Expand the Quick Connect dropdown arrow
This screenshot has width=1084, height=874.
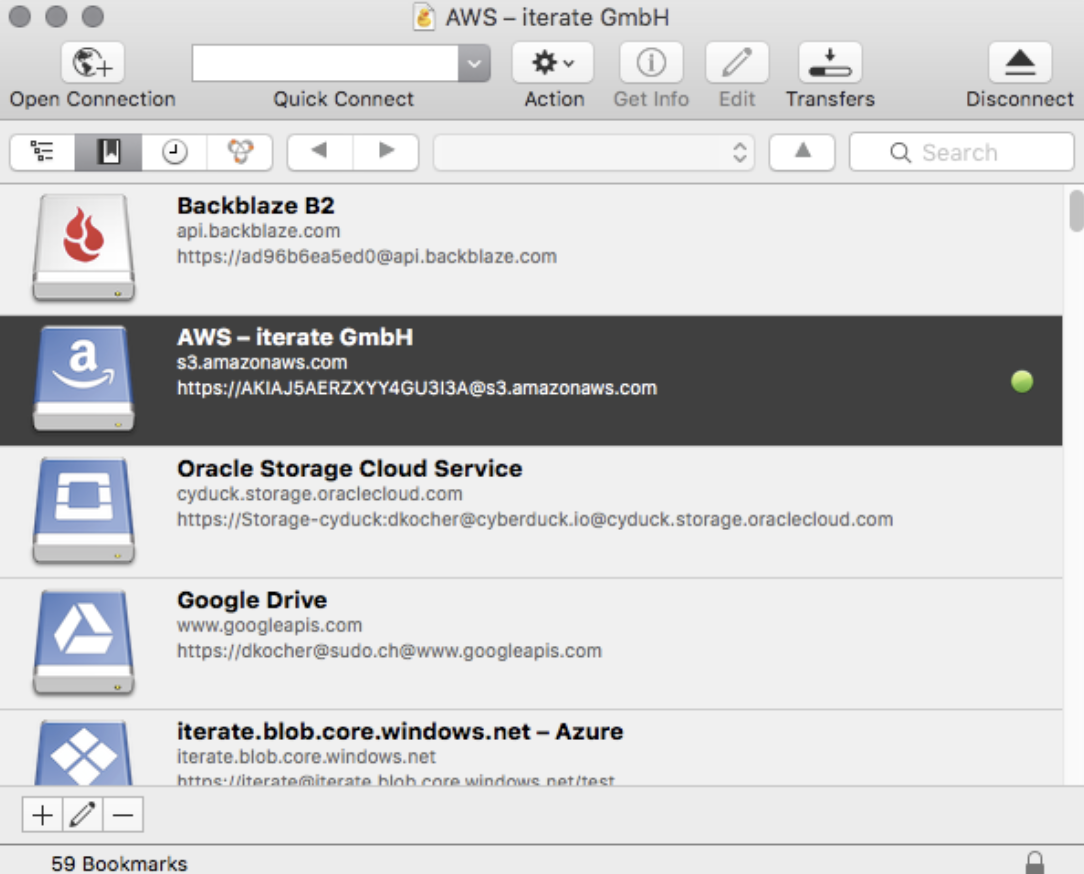[474, 64]
